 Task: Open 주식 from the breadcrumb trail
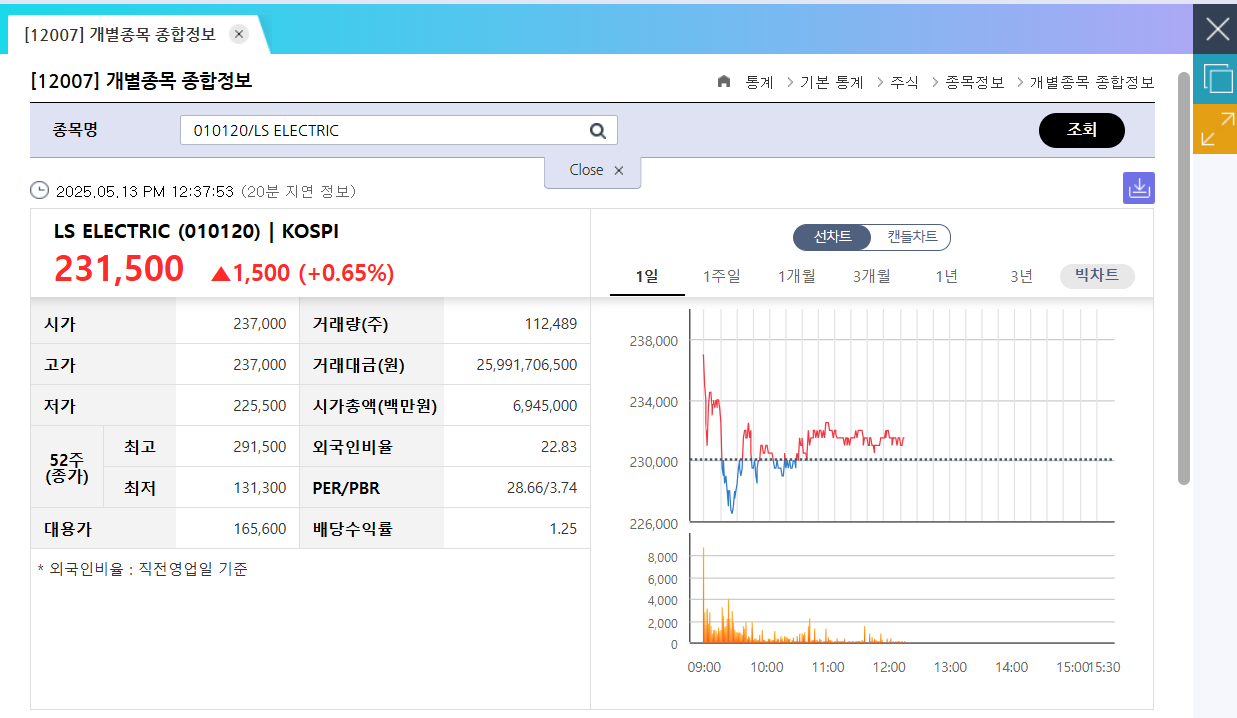pyautogui.click(x=904, y=83)
